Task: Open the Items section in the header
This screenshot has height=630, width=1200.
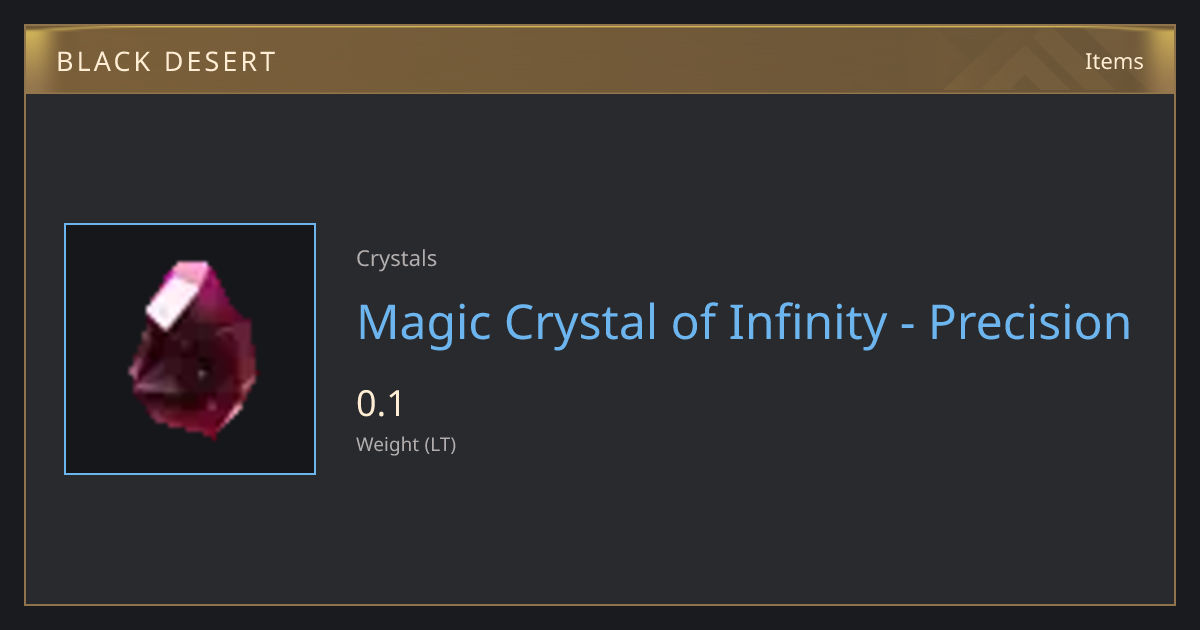Action: [x=1114, y=62]
